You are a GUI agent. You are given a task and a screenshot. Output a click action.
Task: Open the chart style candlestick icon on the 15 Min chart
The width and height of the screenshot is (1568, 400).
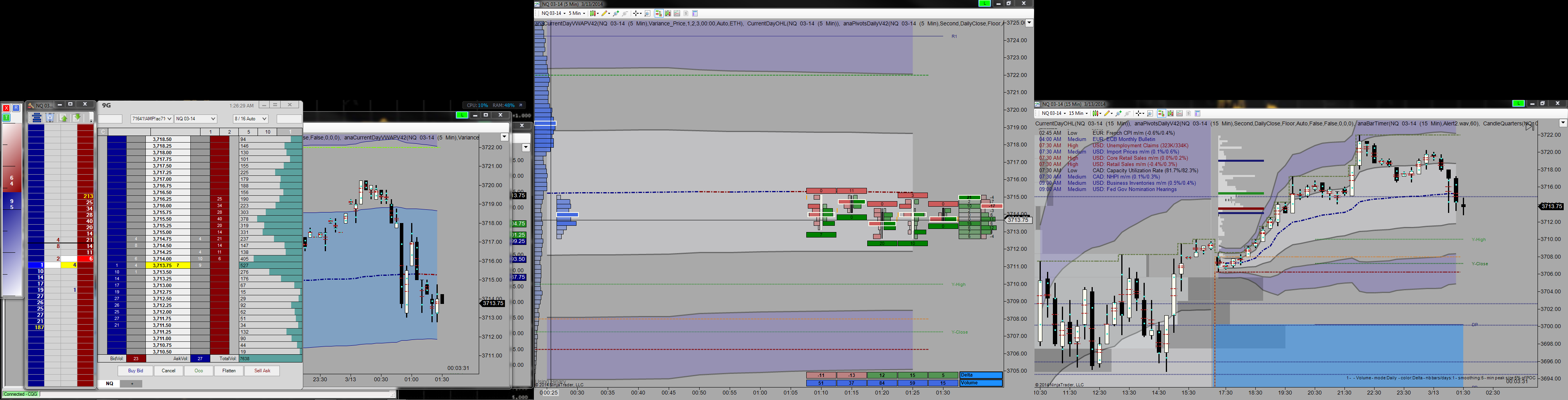(x=1097, y=113)
